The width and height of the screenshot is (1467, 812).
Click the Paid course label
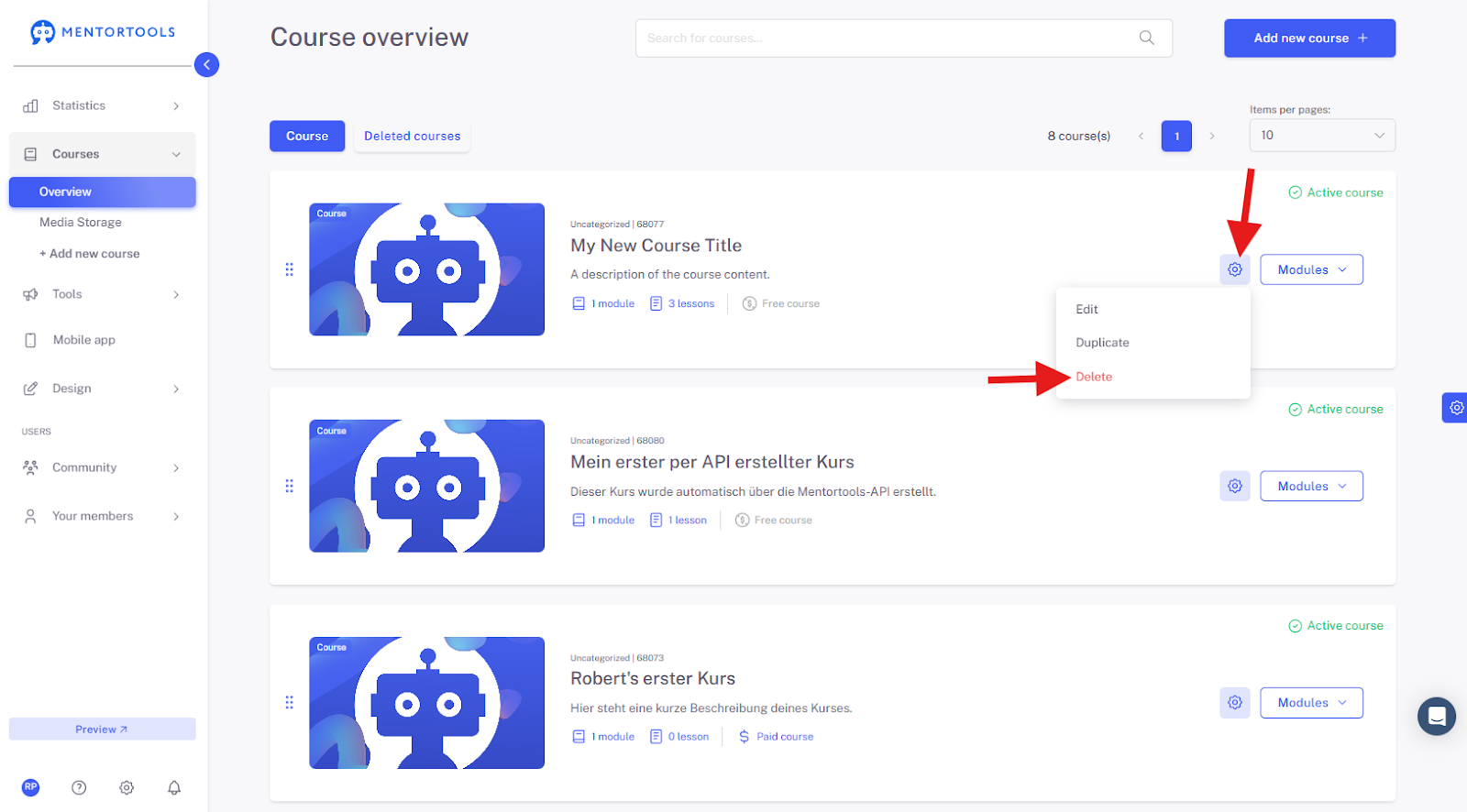coord(776,736)
